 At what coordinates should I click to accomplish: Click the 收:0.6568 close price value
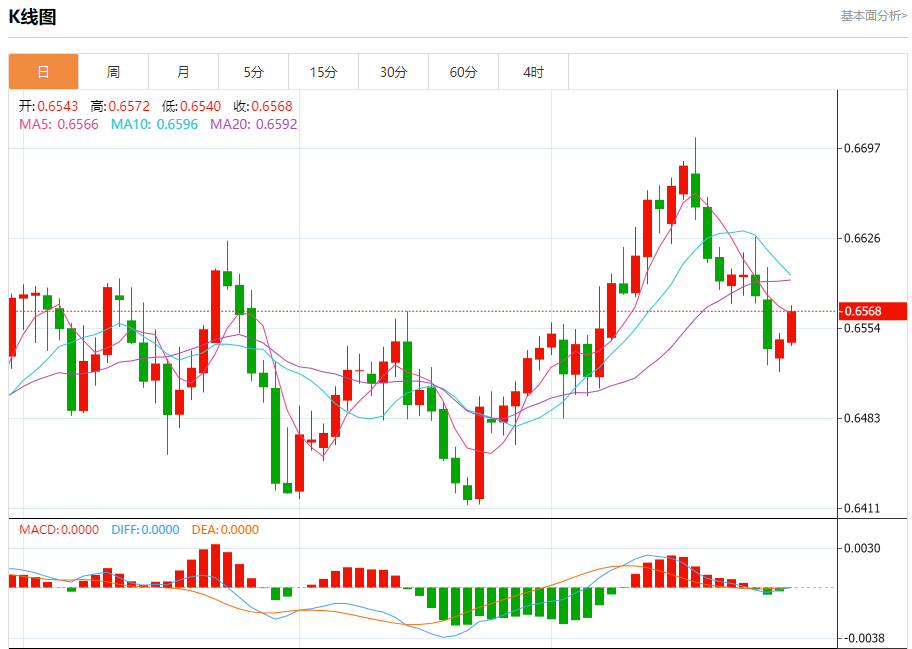(263, 106)
